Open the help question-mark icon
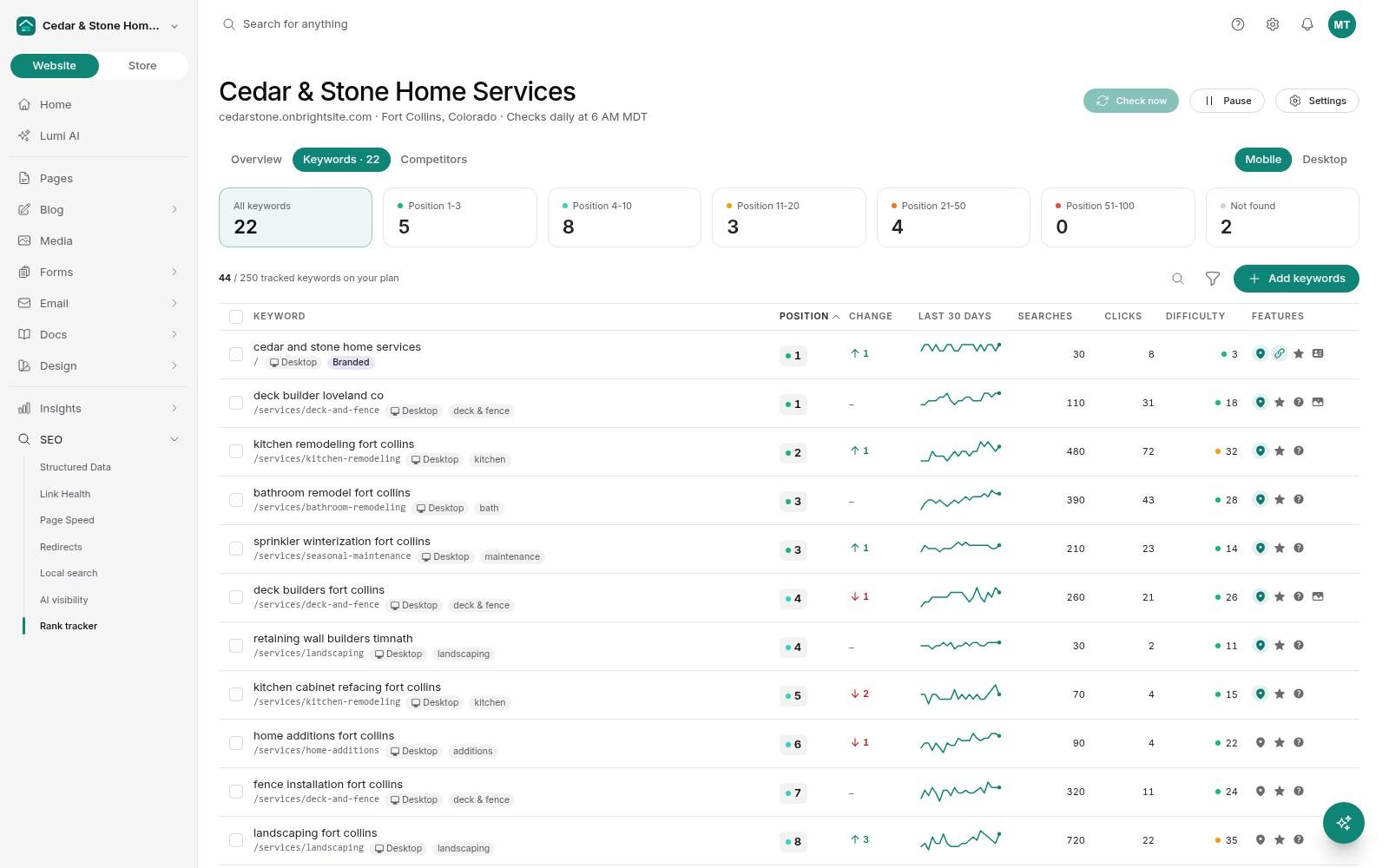 [x=1238, y=24]
